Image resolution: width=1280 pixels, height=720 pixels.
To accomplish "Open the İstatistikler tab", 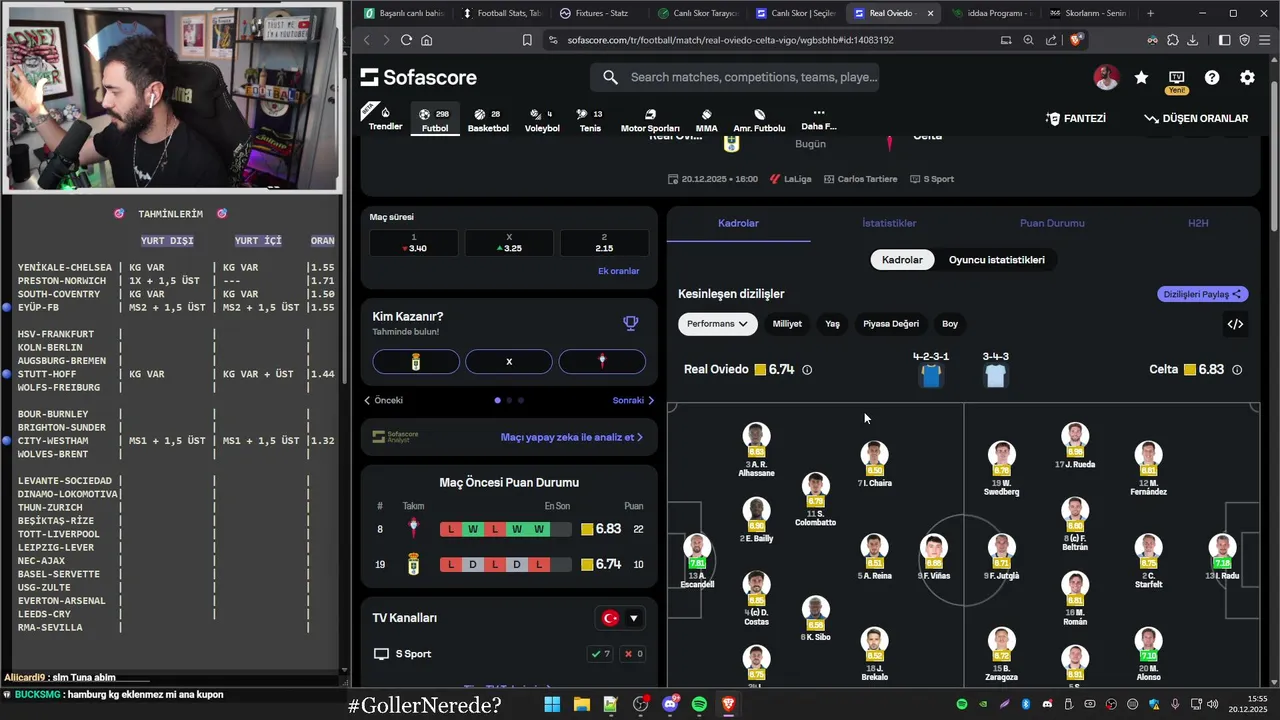I will [x=889, y=223].
